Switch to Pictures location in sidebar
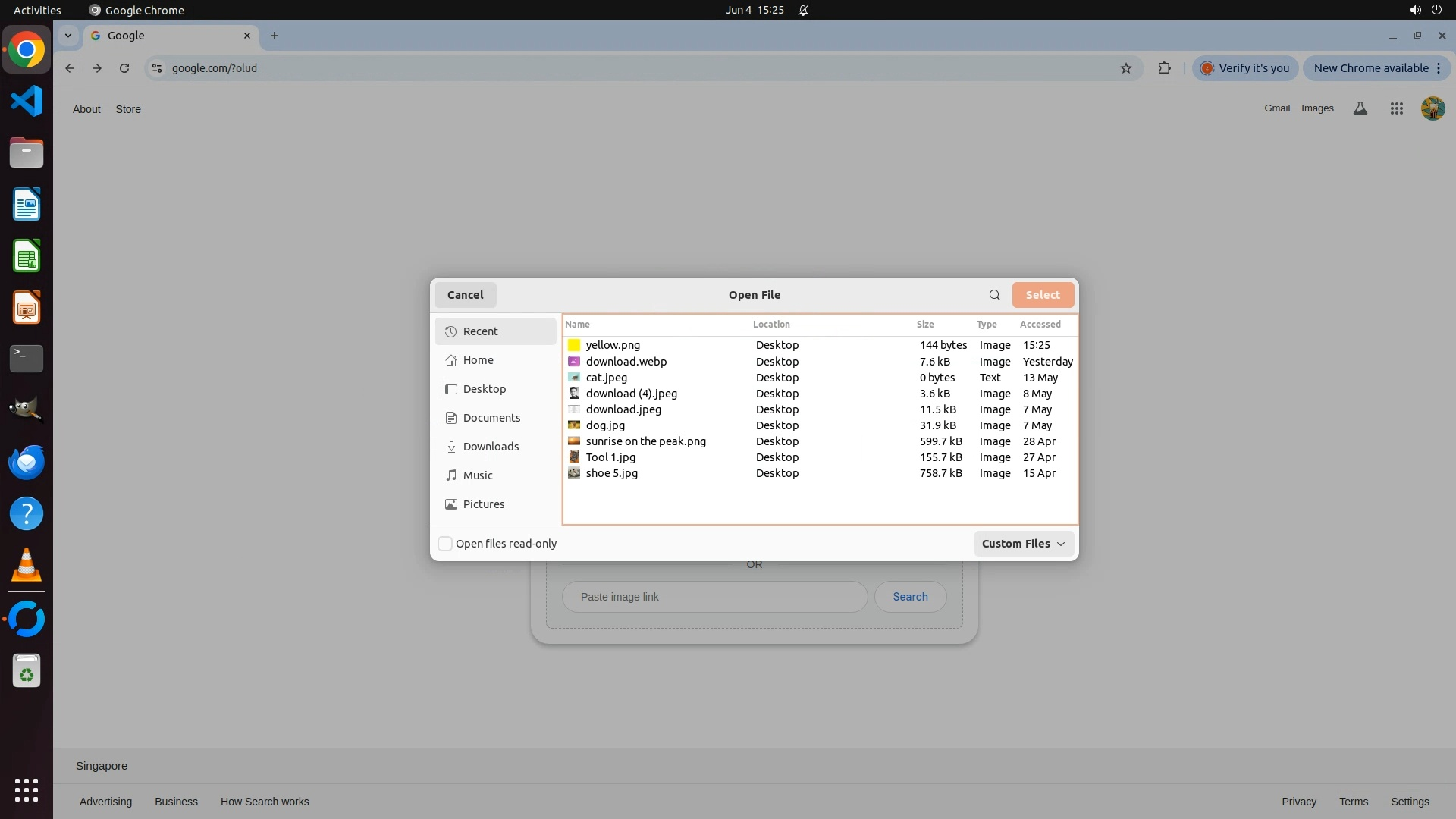 (x=483, y=504)
